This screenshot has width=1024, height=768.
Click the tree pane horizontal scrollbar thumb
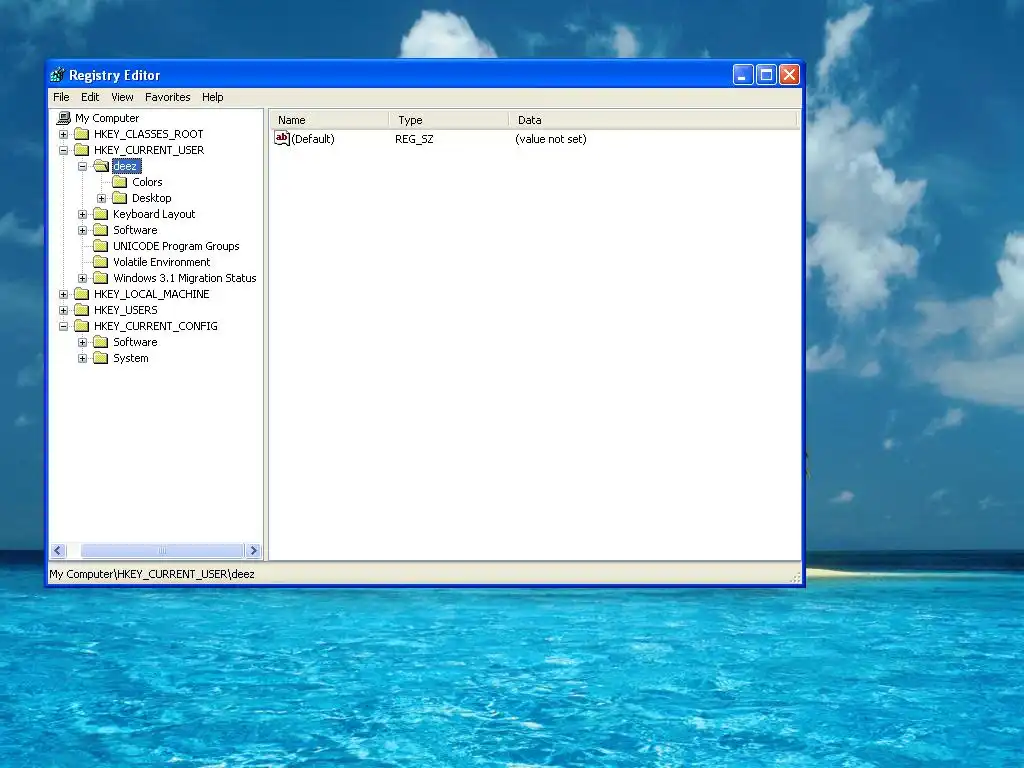(162, 551)
